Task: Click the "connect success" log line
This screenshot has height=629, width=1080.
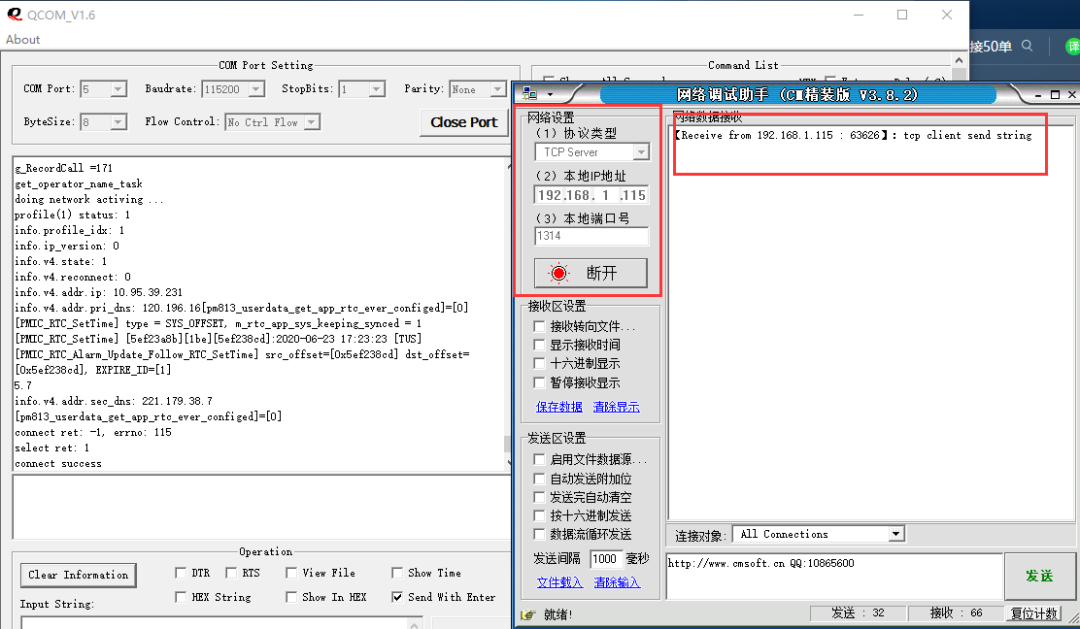Action: [59, 464]
